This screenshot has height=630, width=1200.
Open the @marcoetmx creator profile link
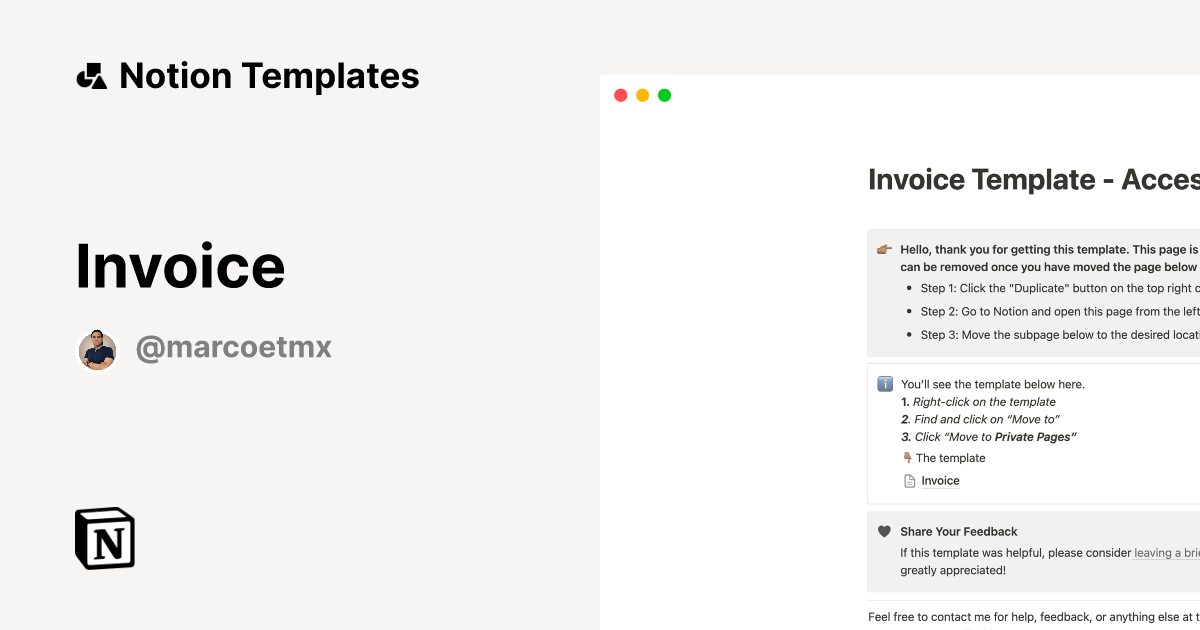pos(233,348)
